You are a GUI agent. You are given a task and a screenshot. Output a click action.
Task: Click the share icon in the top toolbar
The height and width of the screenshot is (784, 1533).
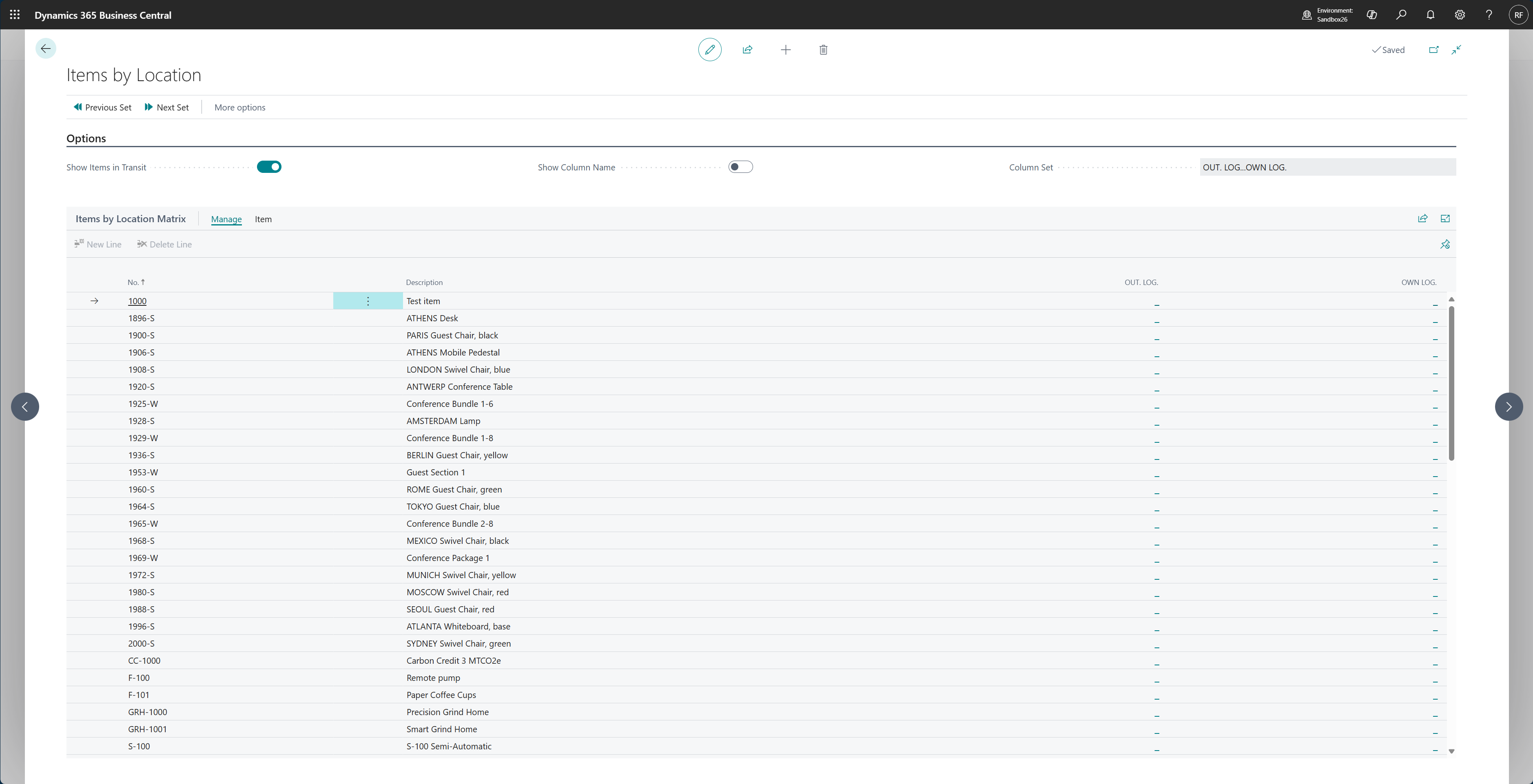click(747, 49)
